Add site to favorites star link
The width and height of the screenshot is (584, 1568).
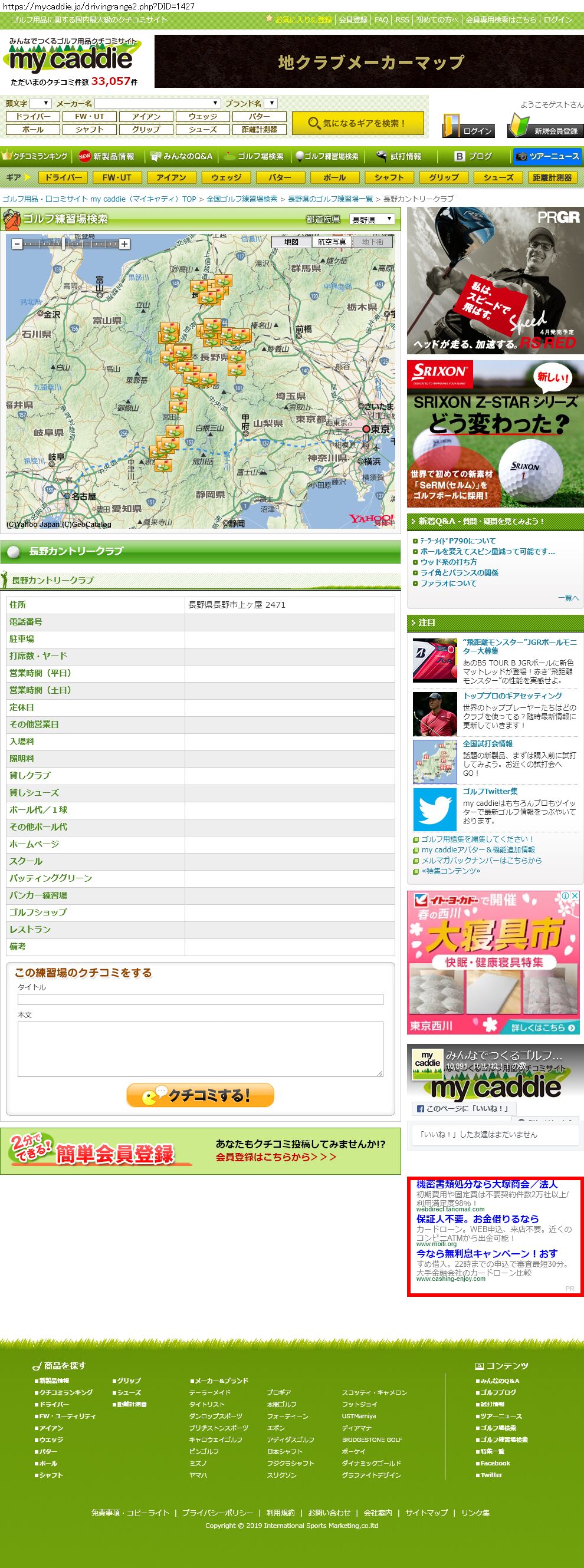click(x=299, y=19)
